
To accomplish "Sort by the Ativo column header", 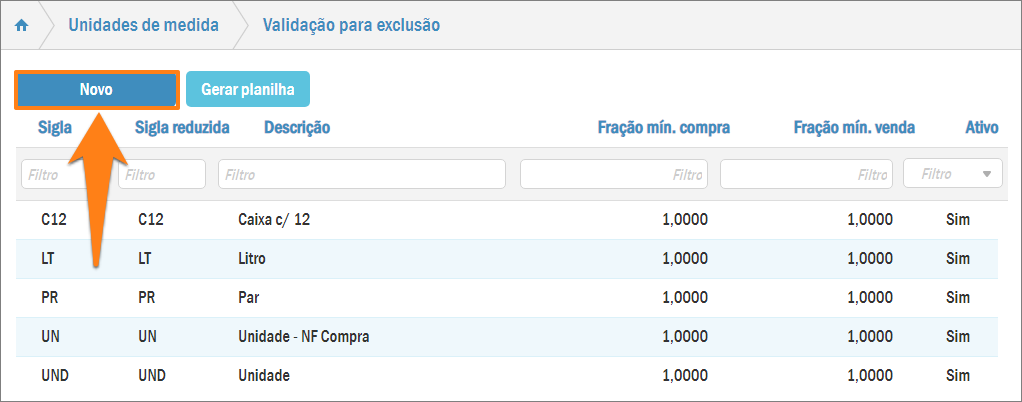I will click(x=981, y=127).
